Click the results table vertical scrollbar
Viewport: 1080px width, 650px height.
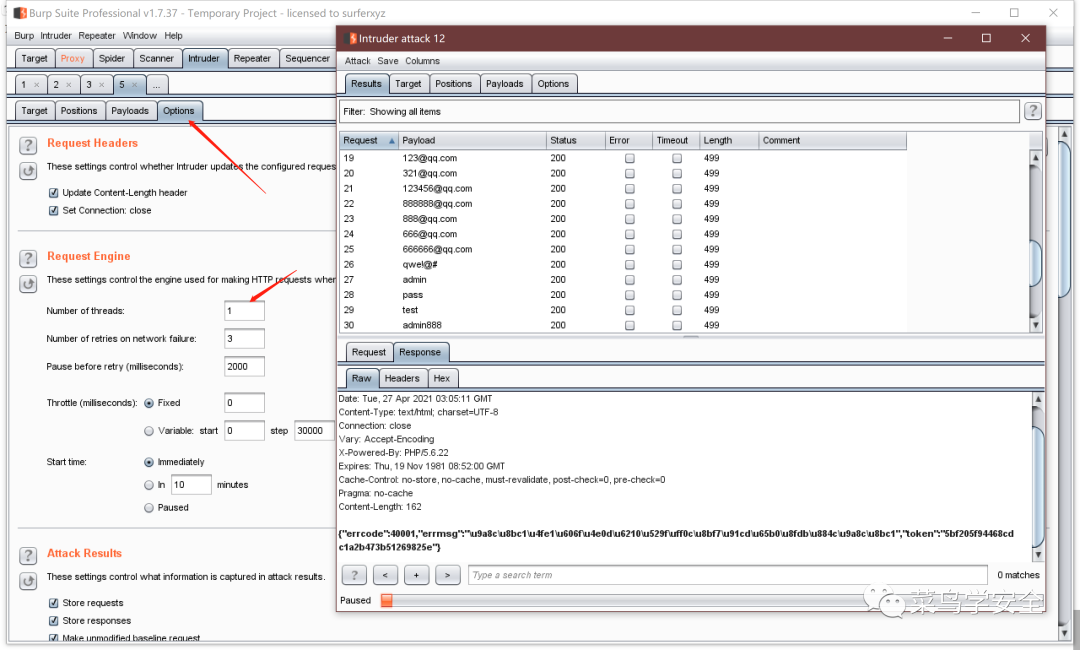tap(1035, 241)
